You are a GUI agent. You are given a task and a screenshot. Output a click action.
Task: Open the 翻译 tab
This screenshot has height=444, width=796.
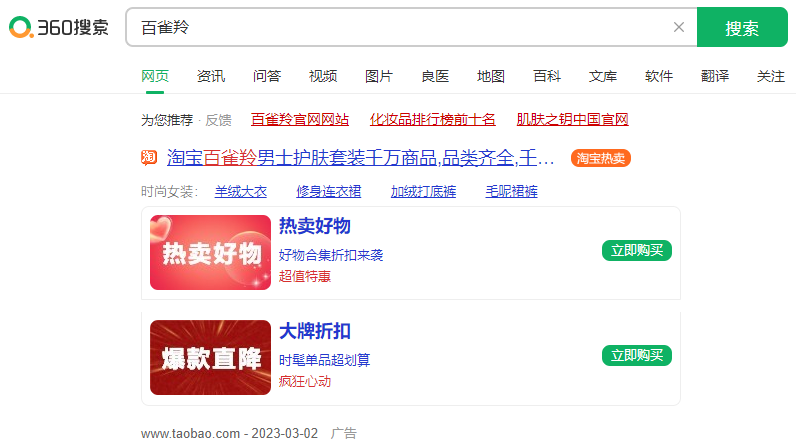[715, 77]
